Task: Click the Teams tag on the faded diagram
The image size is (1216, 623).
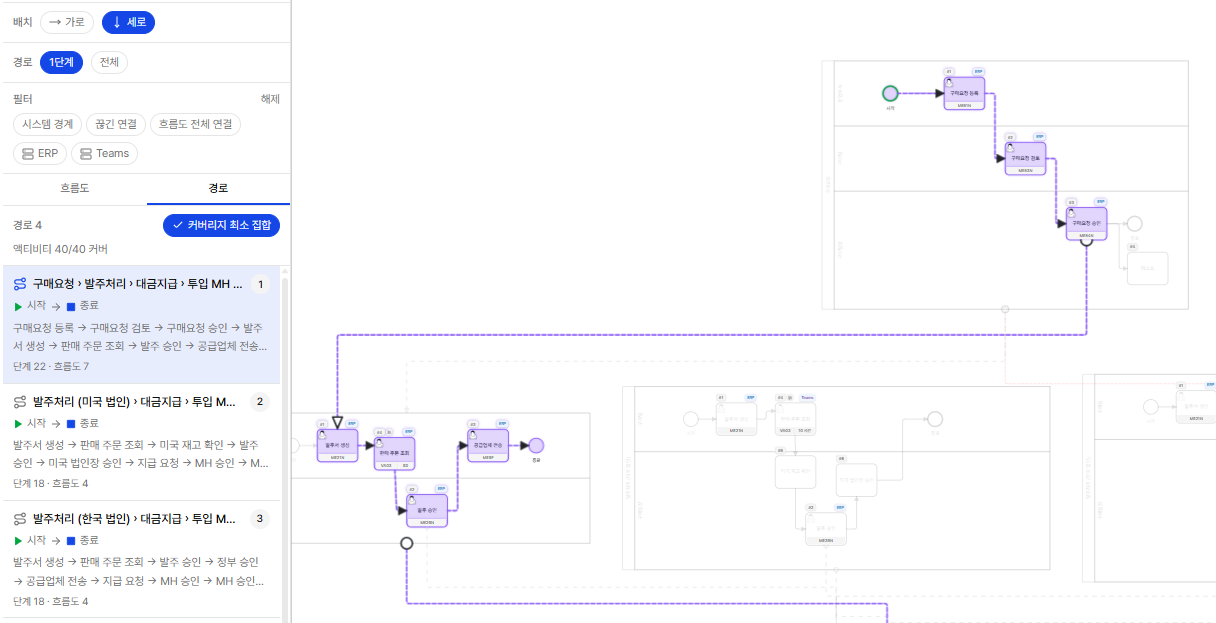Action: [x=807, y=397]
